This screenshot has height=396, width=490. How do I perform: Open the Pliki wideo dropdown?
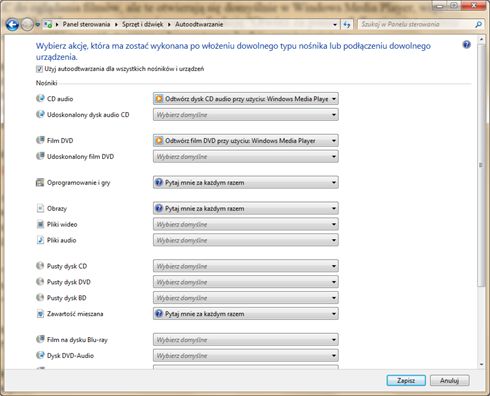coord(246,224)
